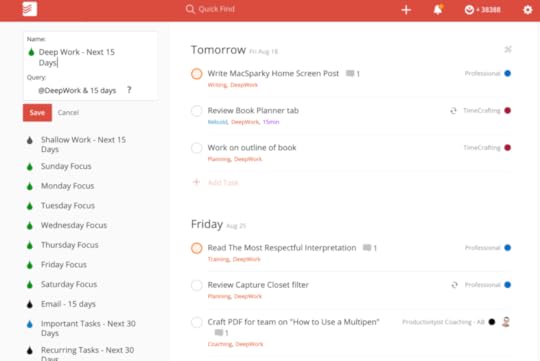Select the Monday Focus filter
This screenshot has height=361, width=540.
click(68, 186)
